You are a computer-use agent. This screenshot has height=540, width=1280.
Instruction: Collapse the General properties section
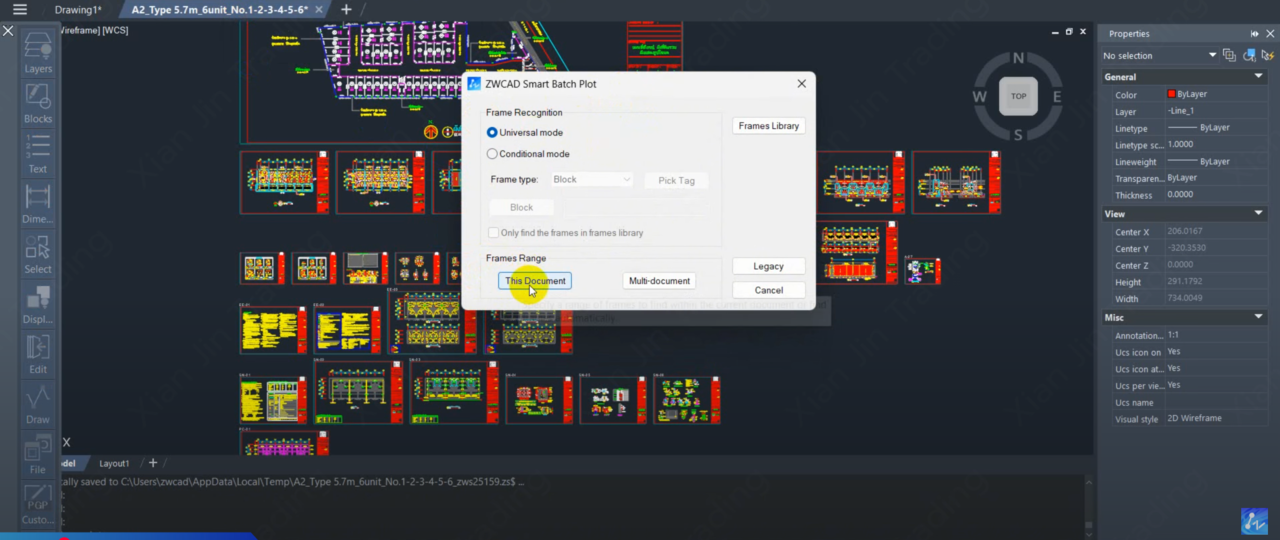point(1259,77)
